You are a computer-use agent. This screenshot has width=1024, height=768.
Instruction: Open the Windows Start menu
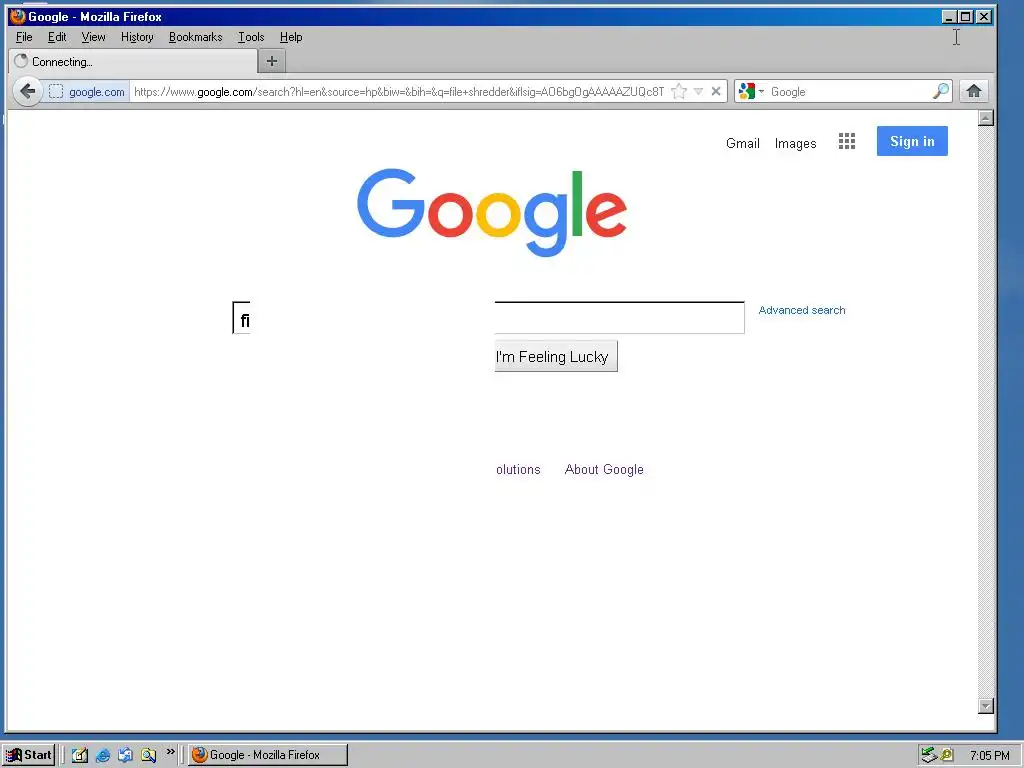[x=28, y=755]
